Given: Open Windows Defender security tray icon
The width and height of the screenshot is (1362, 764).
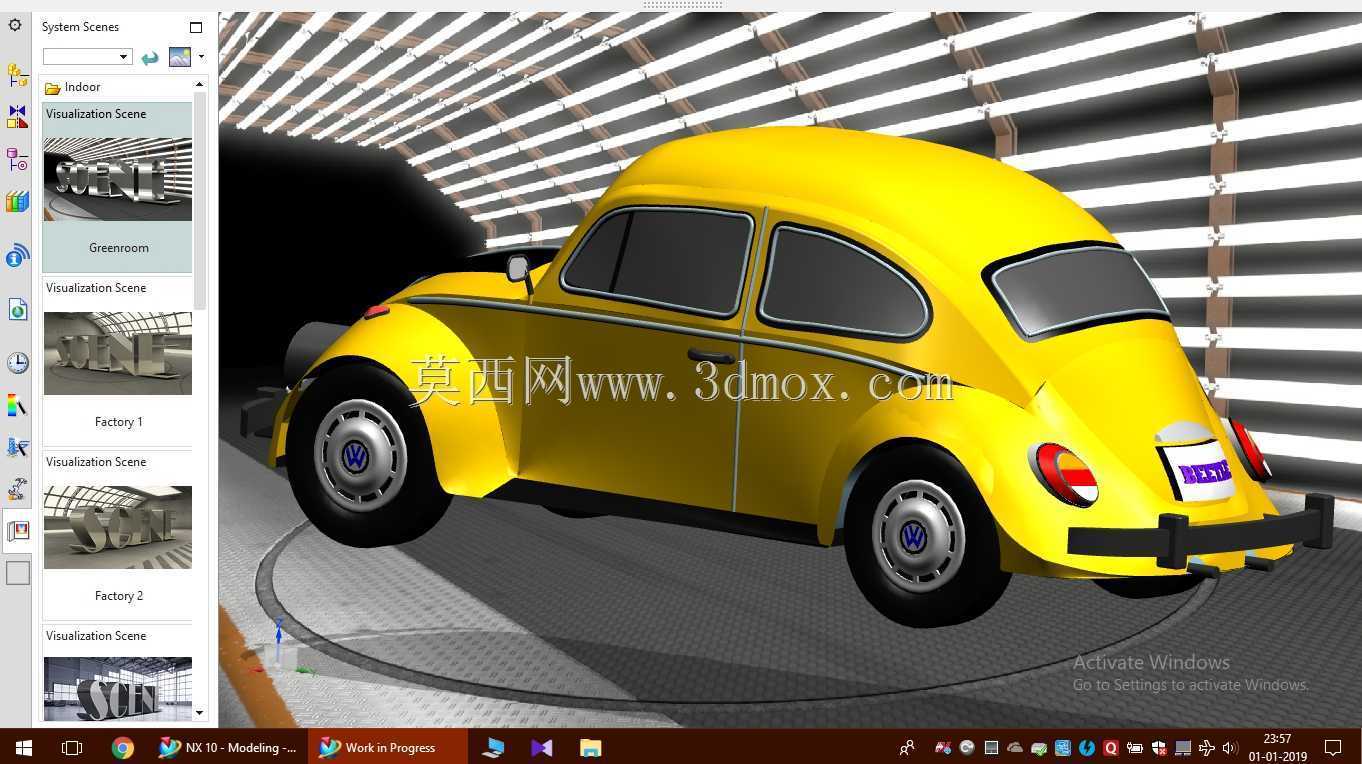Looking at the screenshot, I should click(1159, 747).
